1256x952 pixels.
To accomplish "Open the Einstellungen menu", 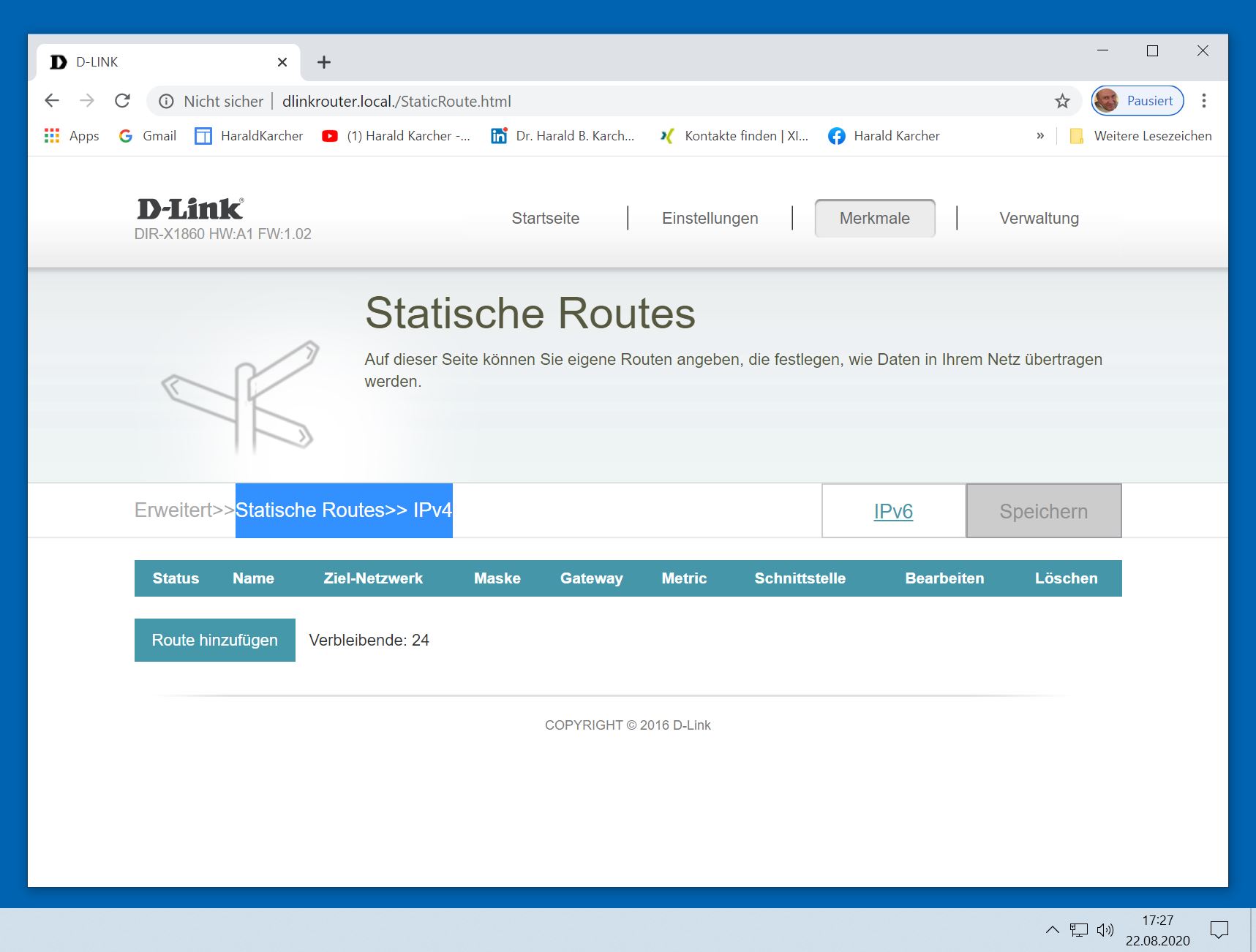I will (x=710, y=218).
